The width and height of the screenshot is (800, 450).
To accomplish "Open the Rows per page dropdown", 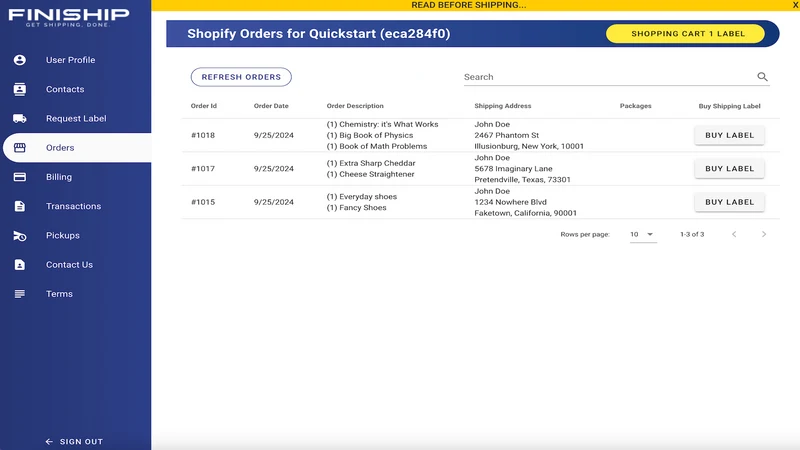I will 643,234.
